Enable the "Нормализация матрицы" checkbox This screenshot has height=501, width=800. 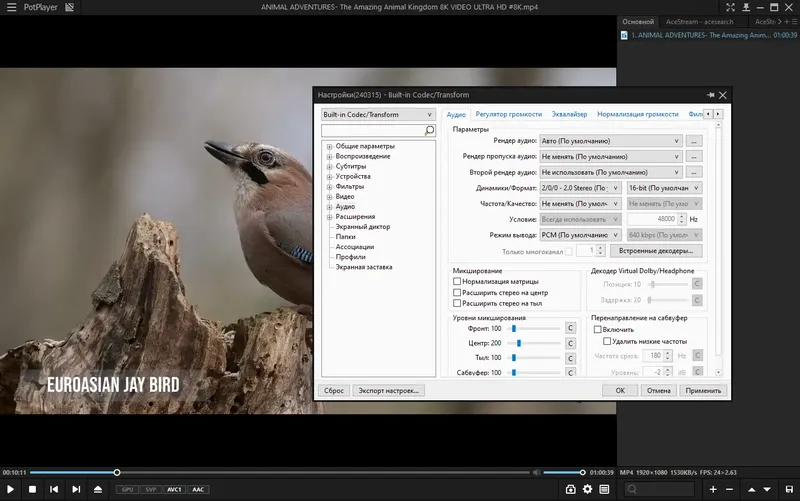[x=457, y=281]
